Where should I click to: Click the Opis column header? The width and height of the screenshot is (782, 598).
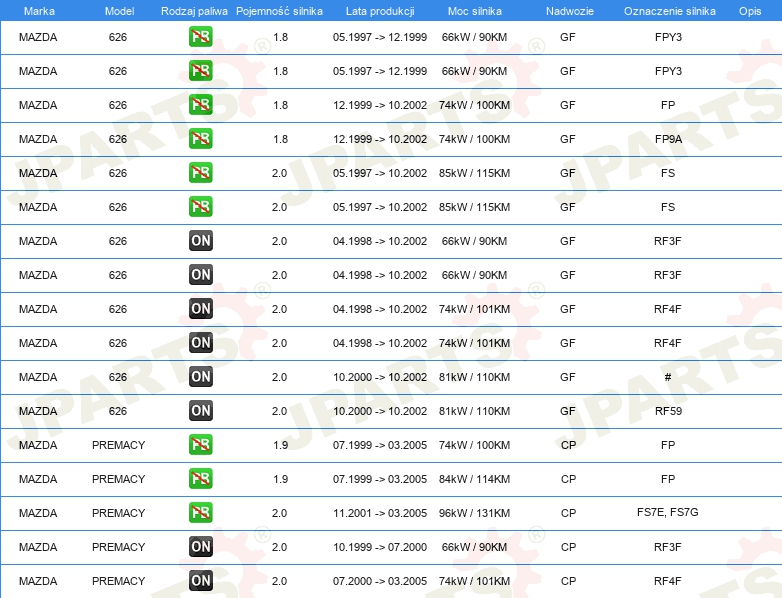click(750, 11)
